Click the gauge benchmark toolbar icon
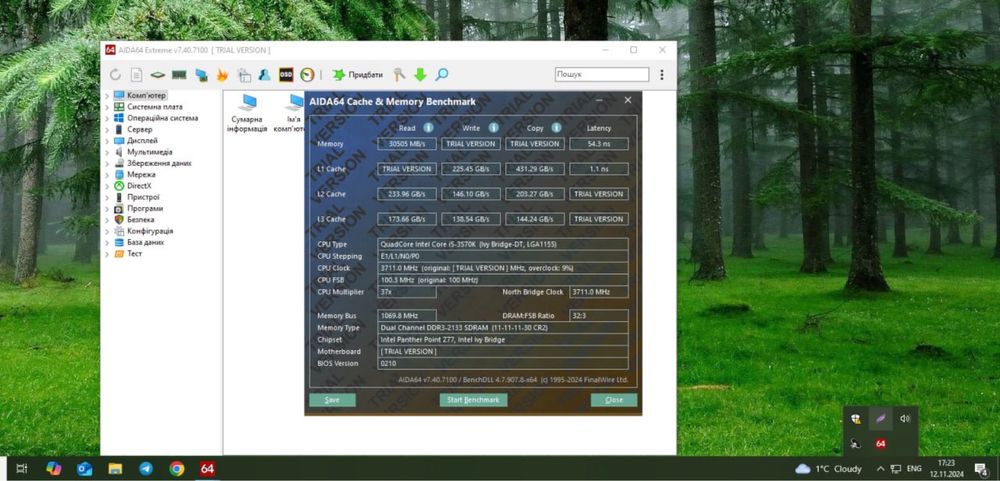Image resolution: width=1000 pixels, height=481 pixels. 307,75
